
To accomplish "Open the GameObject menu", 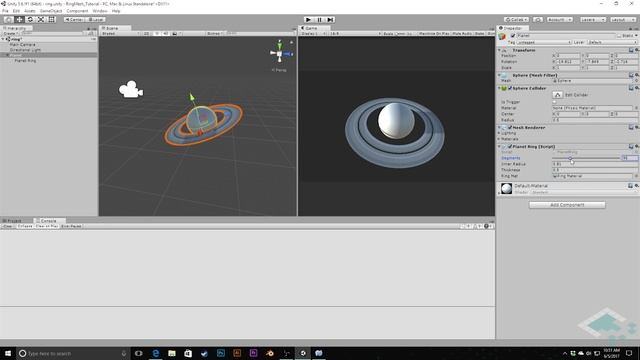I will click(51, 11).
